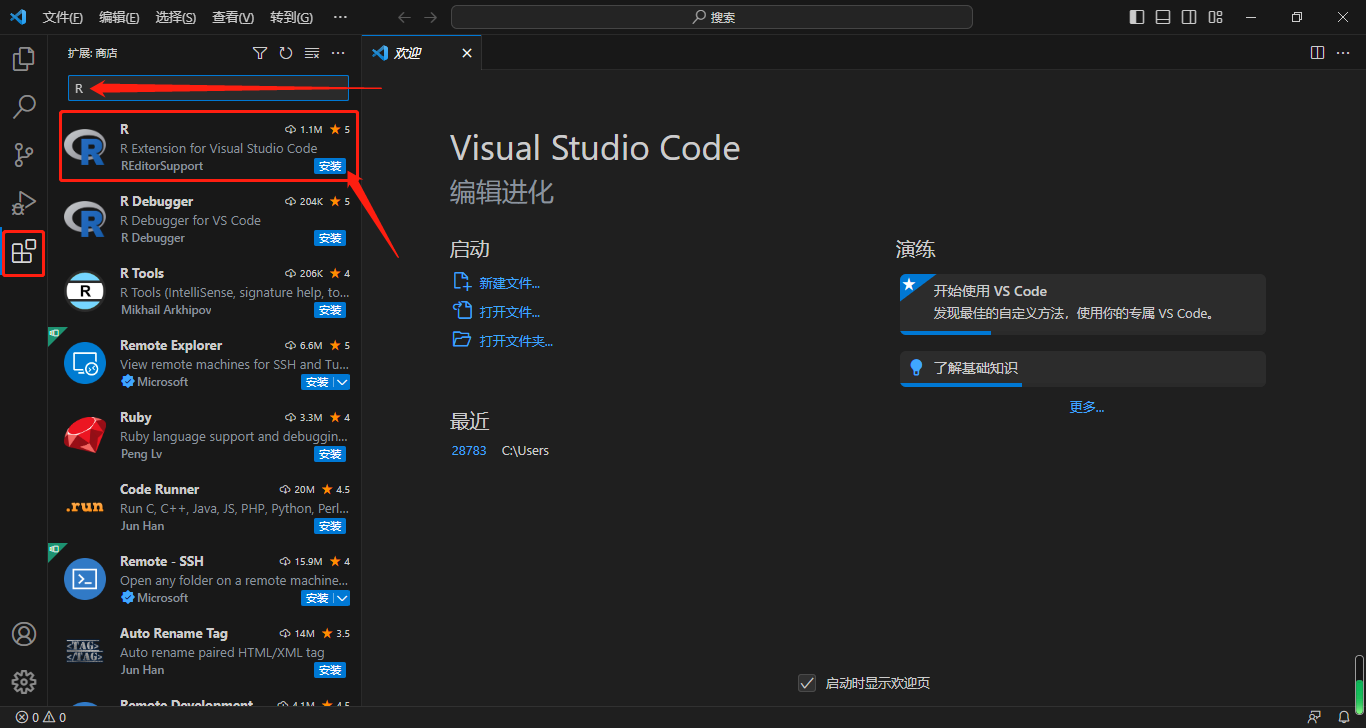Image resolution: width=1366 pixels, height=728 pixels.
Task: Toggle show welcome page on startup checkbox
Action: pyautogui.click(x=807, y=683)
